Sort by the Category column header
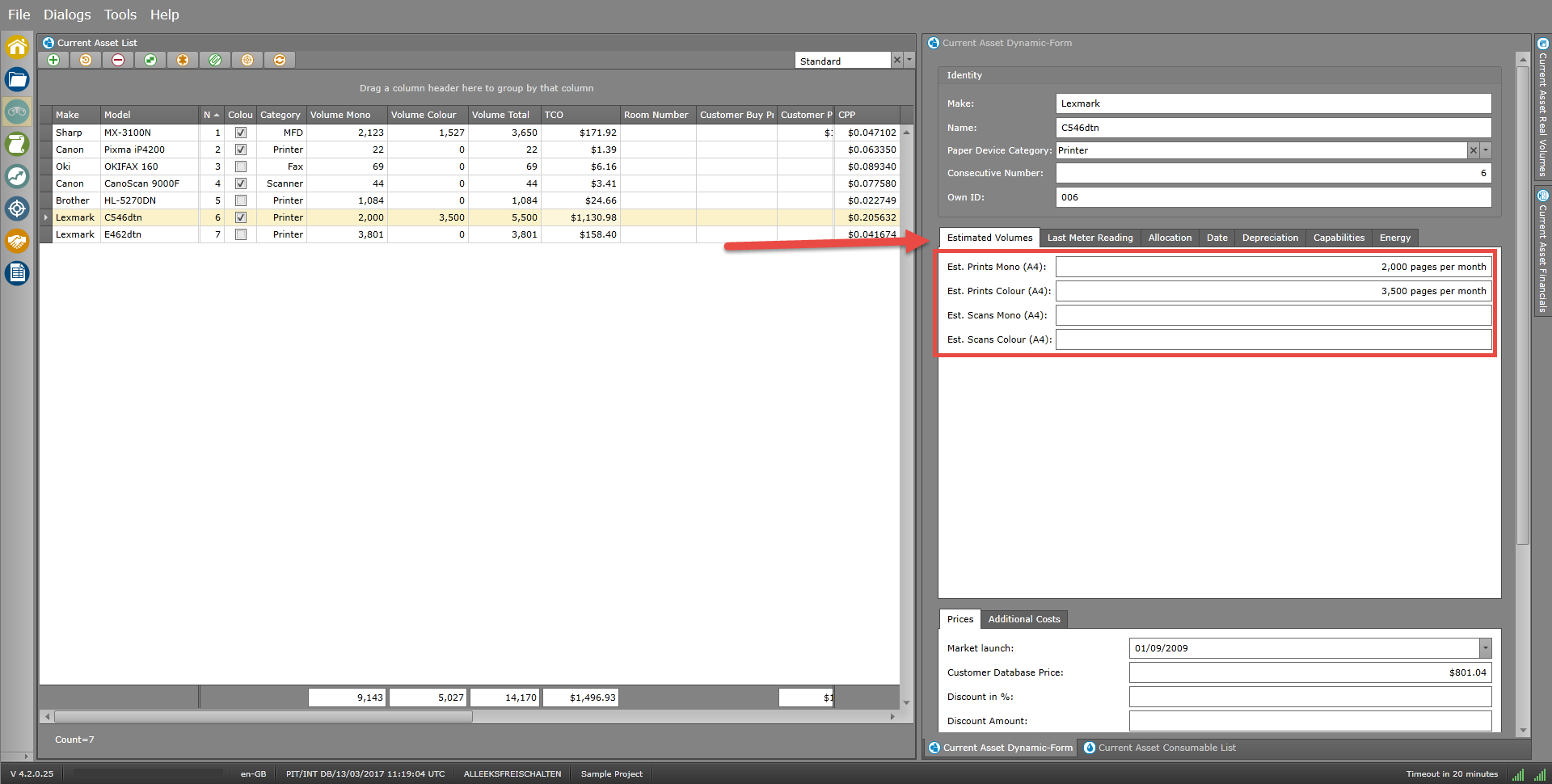Image resolution: width=1552 pixels, height=784 pixels. [x=281, y=115]
